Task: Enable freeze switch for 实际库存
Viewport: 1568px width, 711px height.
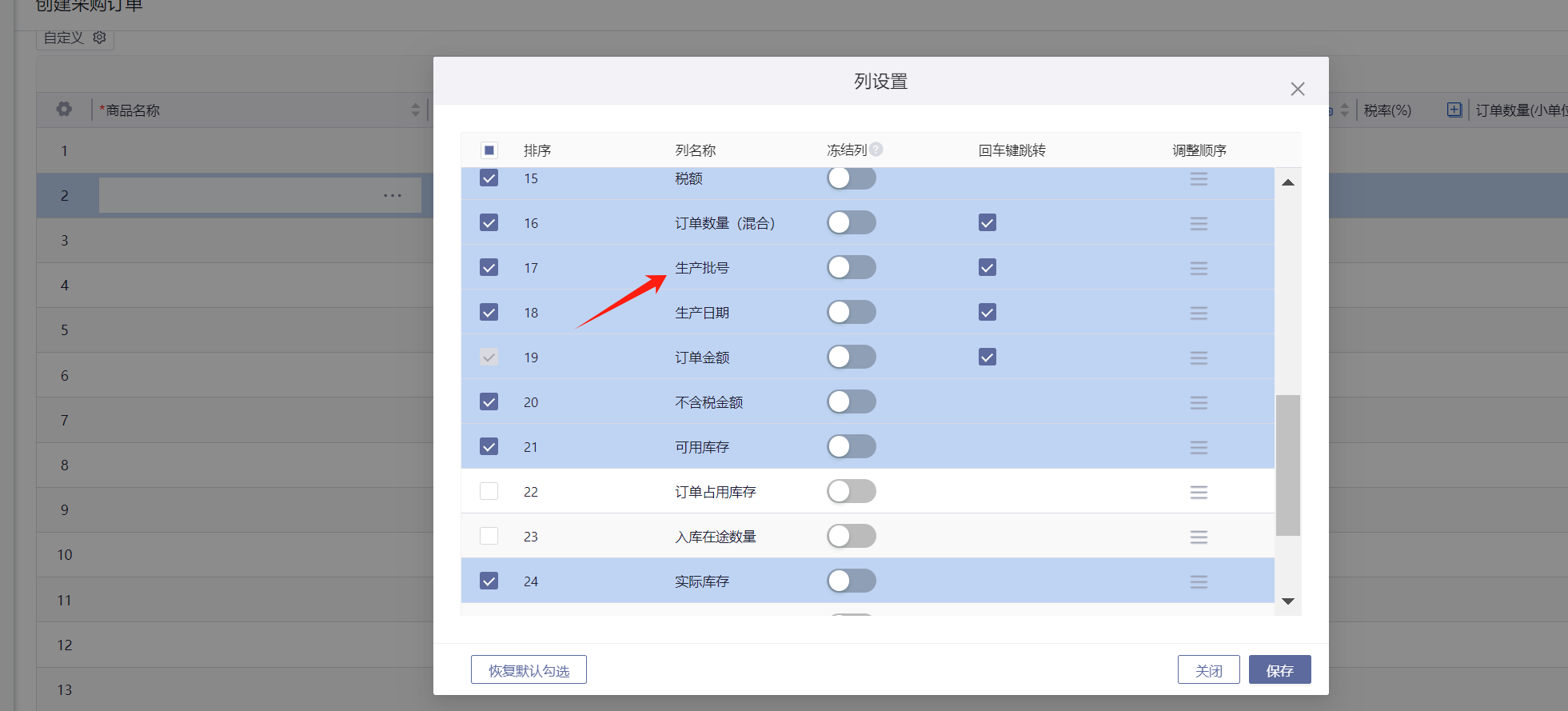Action: click(x=852, y=581)
